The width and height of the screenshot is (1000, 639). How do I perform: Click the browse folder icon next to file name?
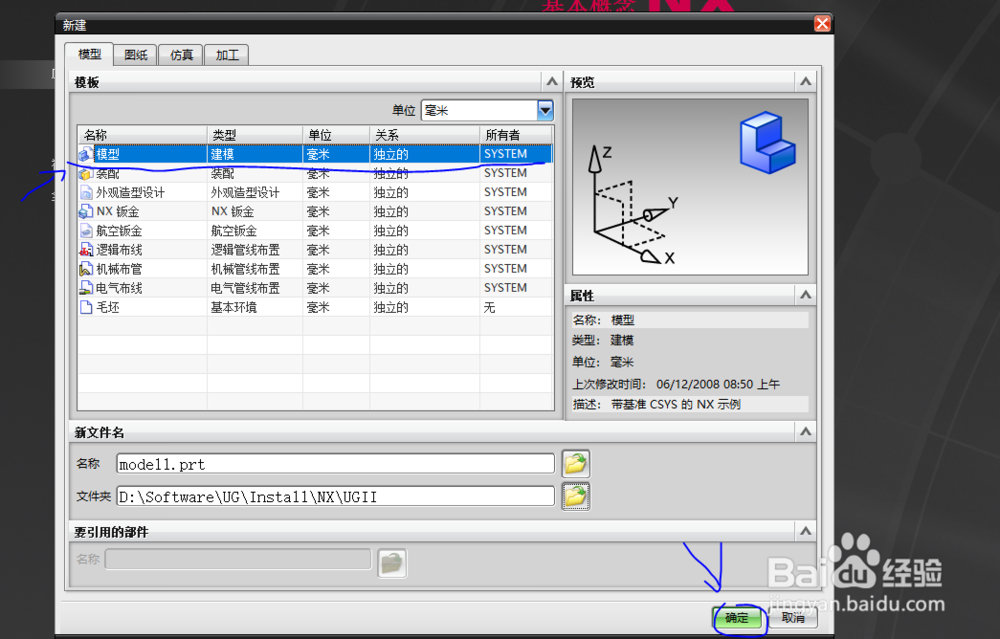click(x=575, y=464)
